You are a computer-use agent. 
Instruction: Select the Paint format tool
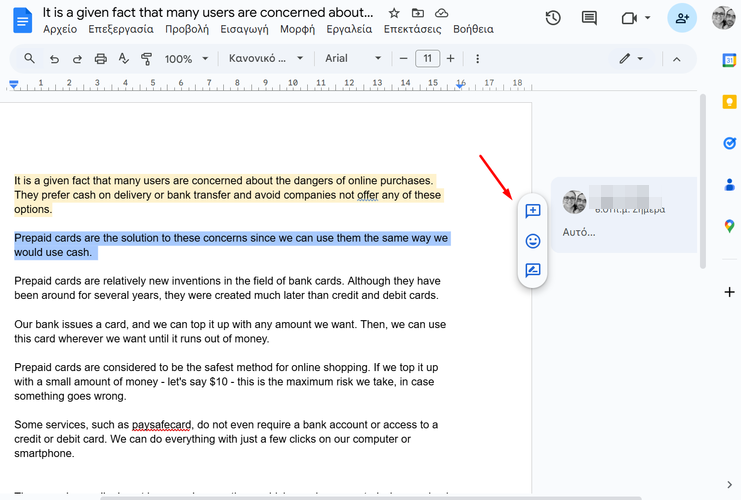pyautogui.click(x=147, y=59)
